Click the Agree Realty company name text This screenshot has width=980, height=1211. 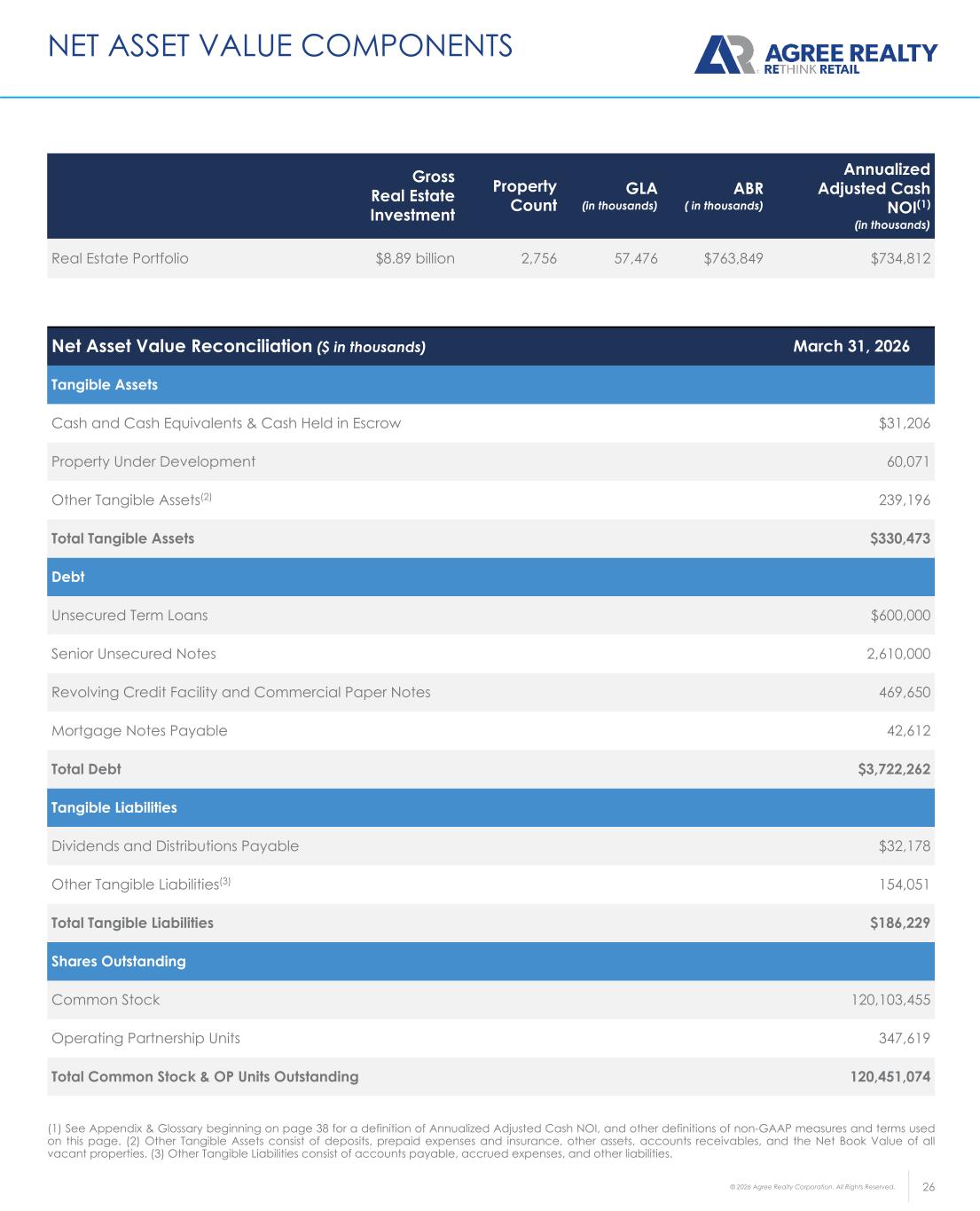coord(850,52)
